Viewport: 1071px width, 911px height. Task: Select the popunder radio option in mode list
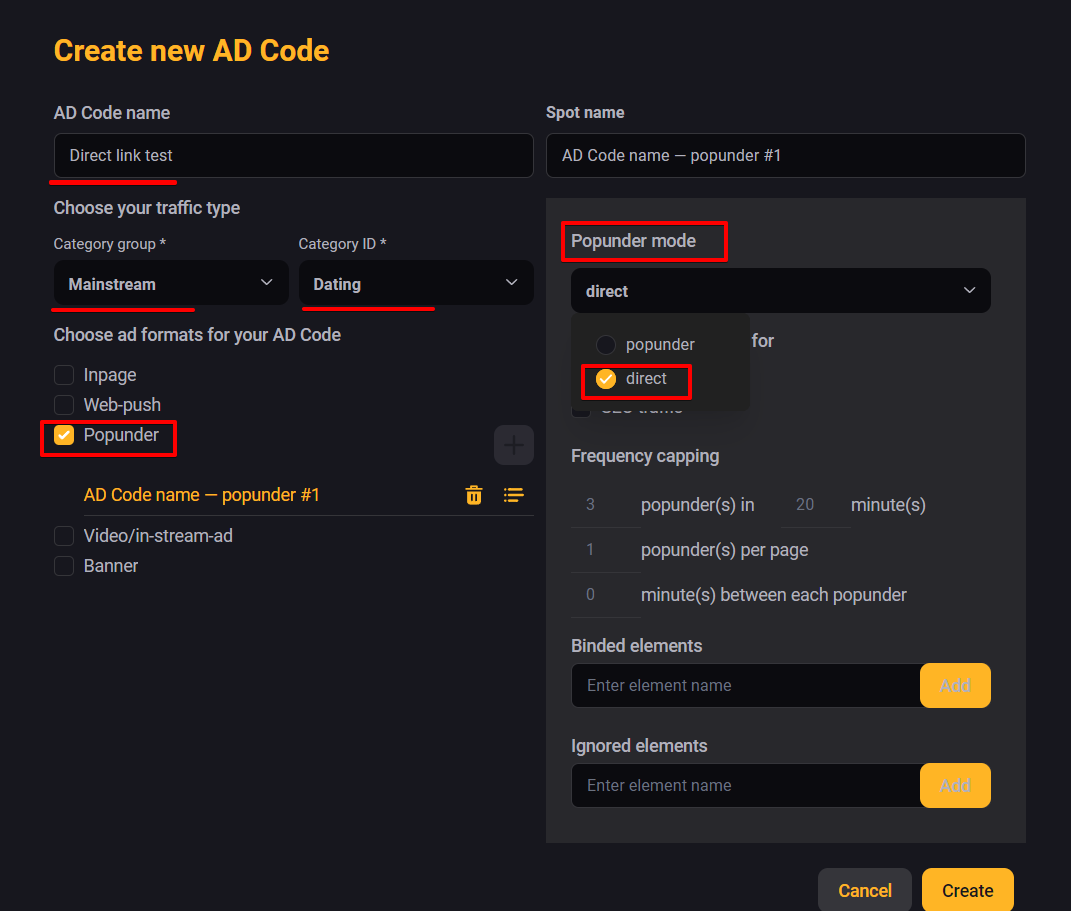click(606, 345)
